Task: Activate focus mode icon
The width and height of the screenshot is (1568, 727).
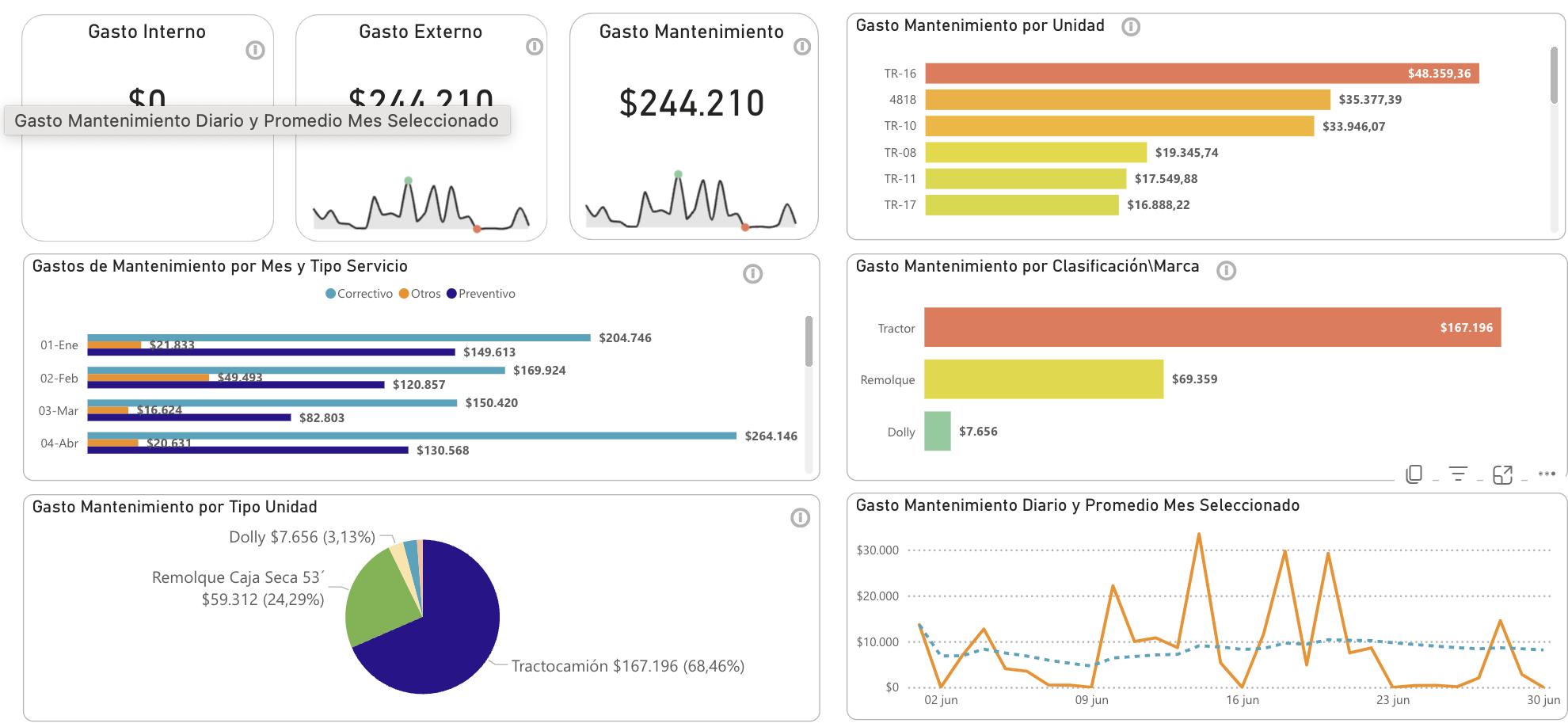Action: [1502, 474]
